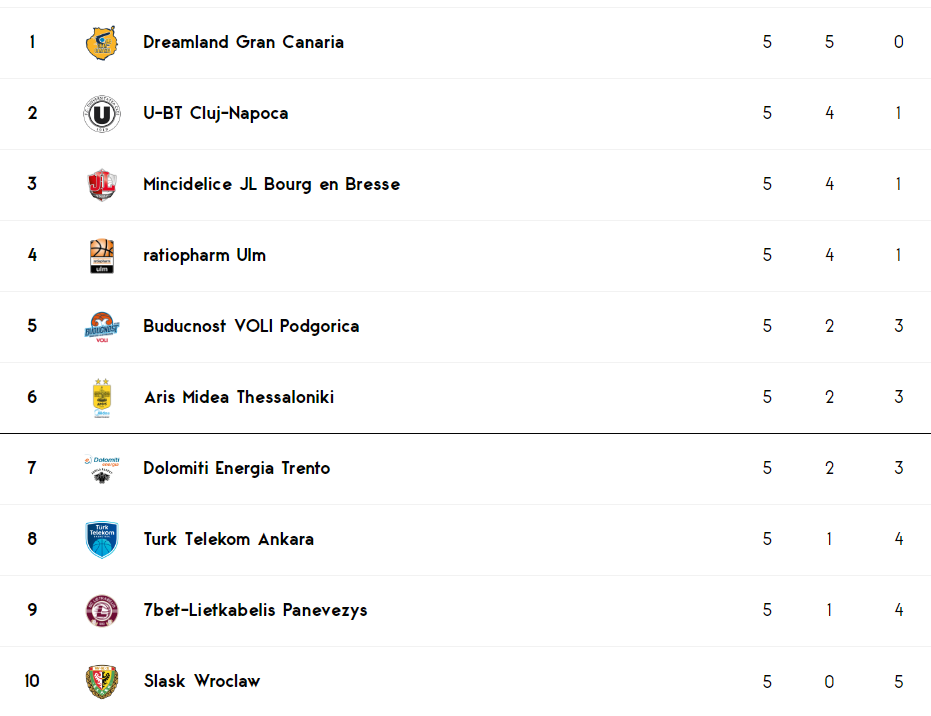Screen dimensions: 931x716
Task: Click the Buducnost VOLI Podgorica logo
Action: tap(102, 327)
